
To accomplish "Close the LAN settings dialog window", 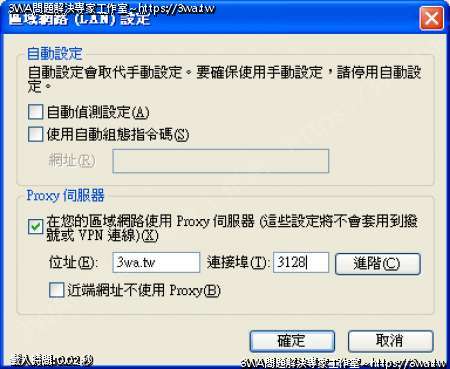I will click(431, 18).
